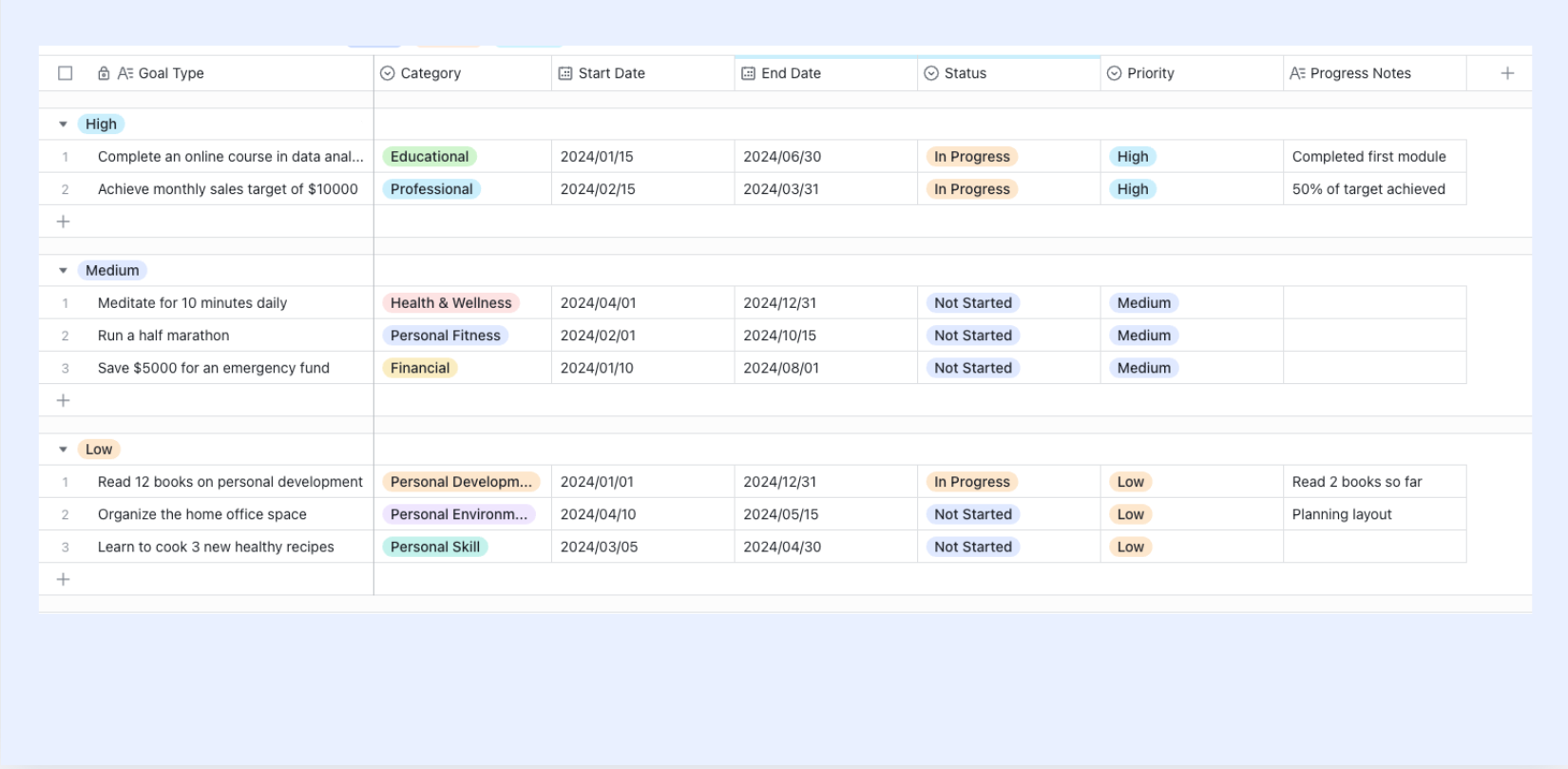The image size is (1568, 769).
Task: Select 'Read 2 books so far' note cell
Action: [x=1375, y=482]
